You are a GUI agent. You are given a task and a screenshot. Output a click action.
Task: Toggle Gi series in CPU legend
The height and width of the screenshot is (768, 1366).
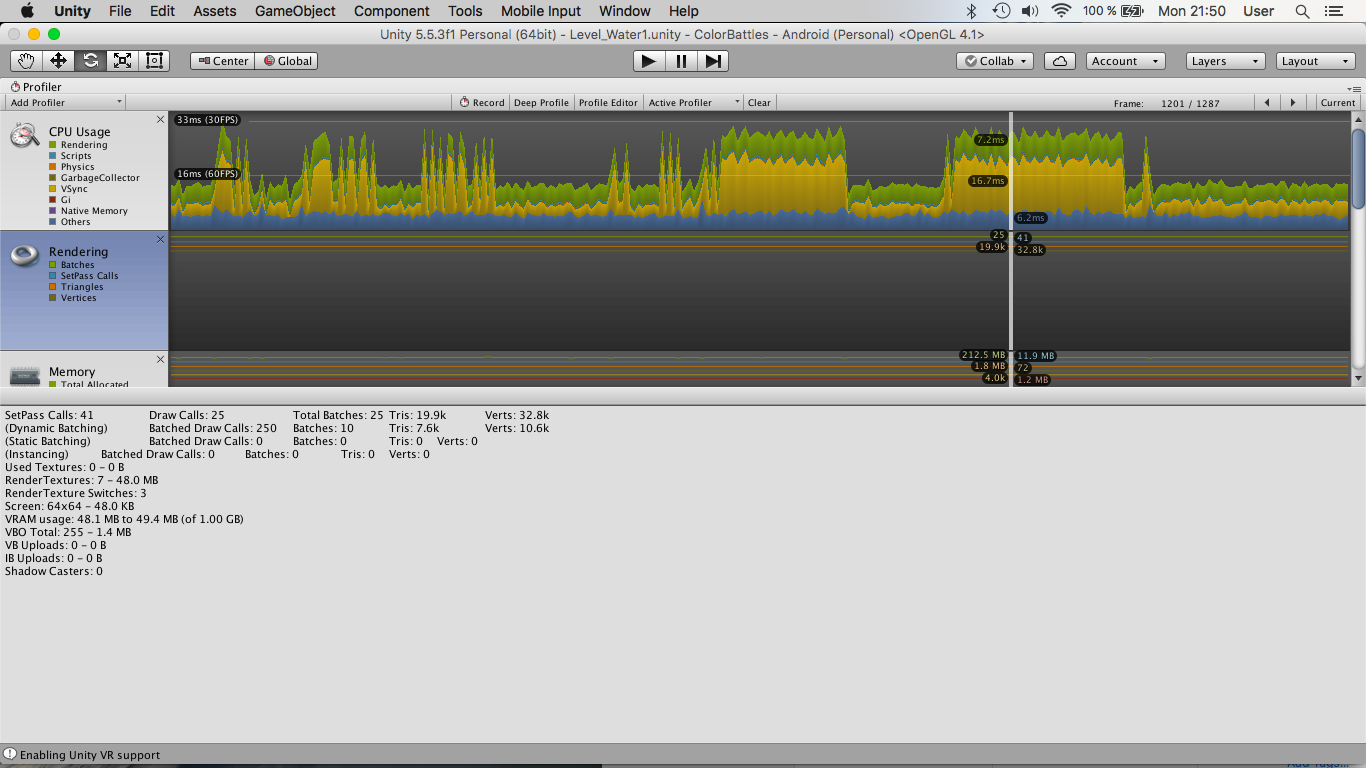pos(60,200)
